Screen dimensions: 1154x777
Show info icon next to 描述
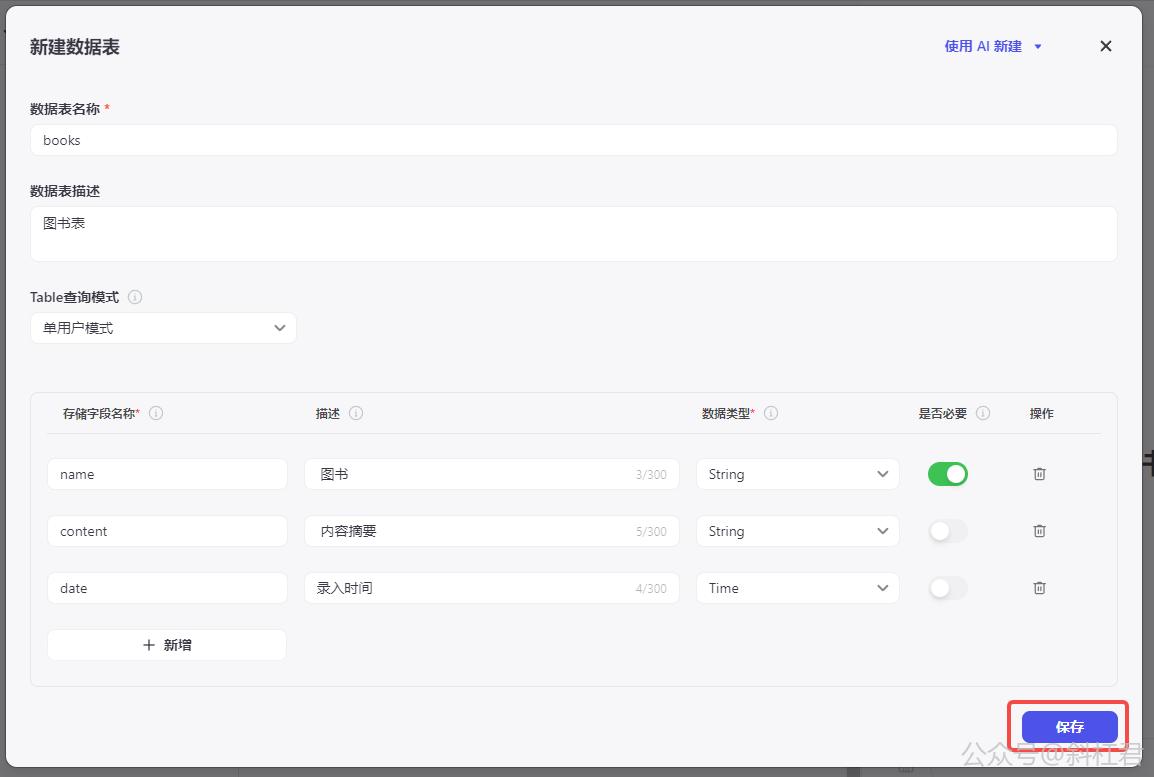click(x=355, y=413)
